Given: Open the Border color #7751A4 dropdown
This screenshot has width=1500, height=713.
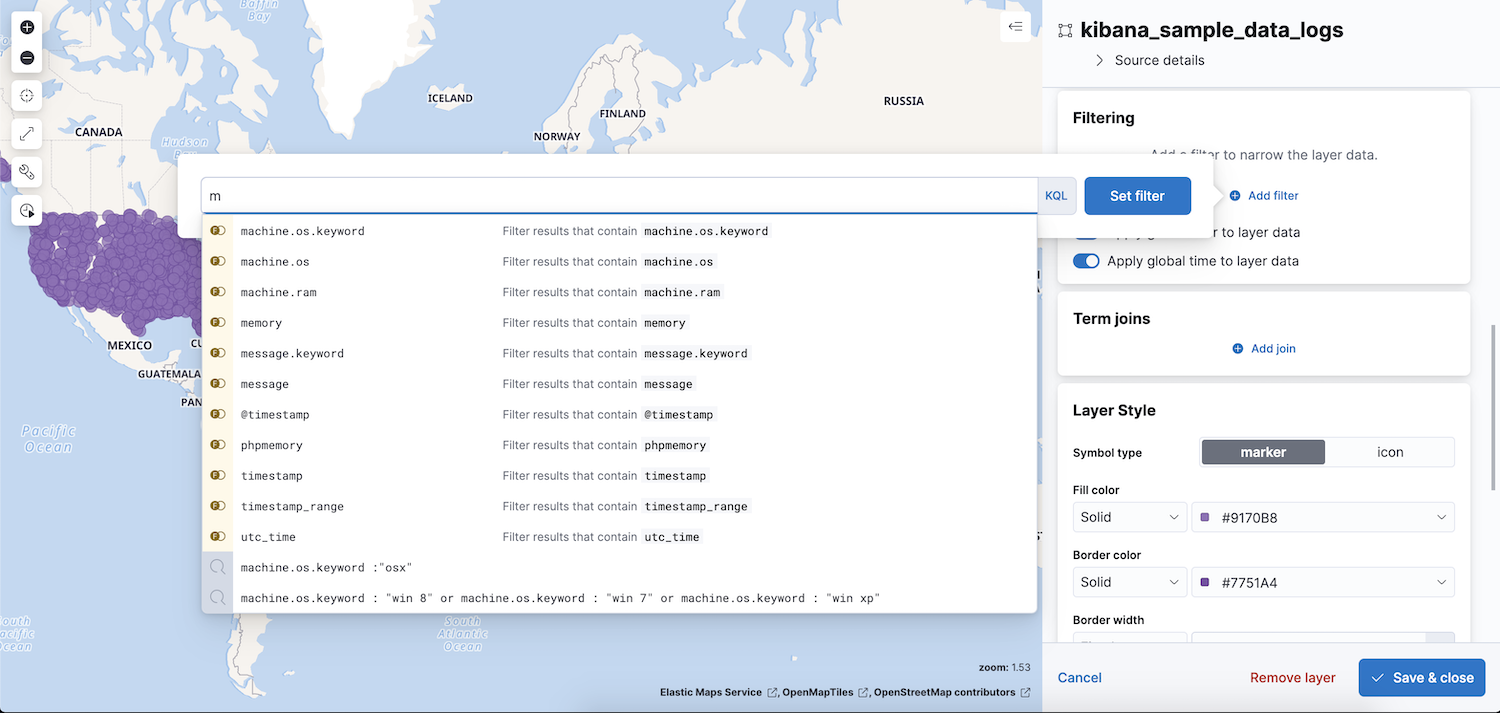Looking at the screenshot, I should pyautogui.click(x=1322, y=582).
